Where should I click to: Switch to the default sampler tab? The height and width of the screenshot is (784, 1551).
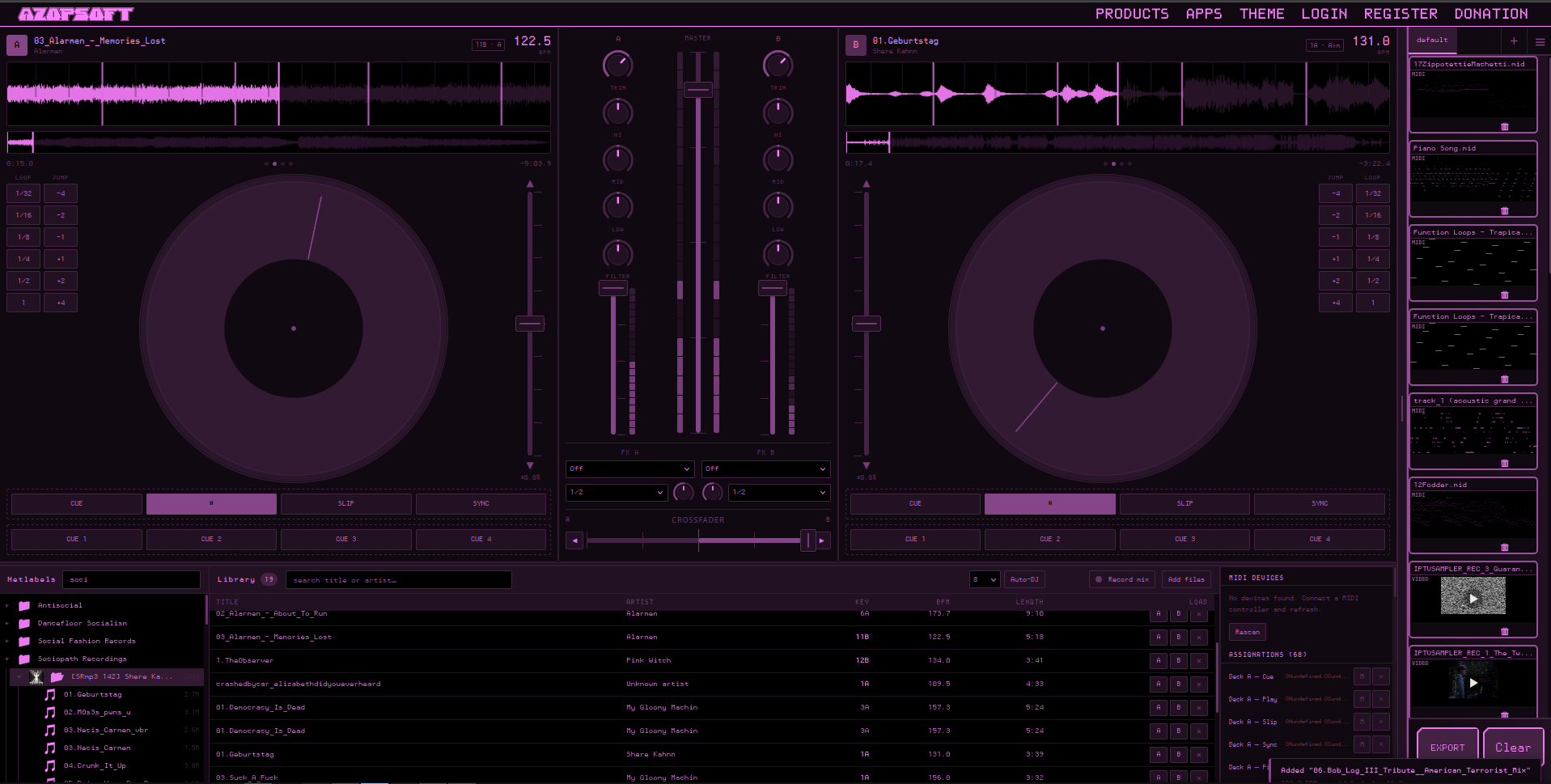coord(1432,40)
